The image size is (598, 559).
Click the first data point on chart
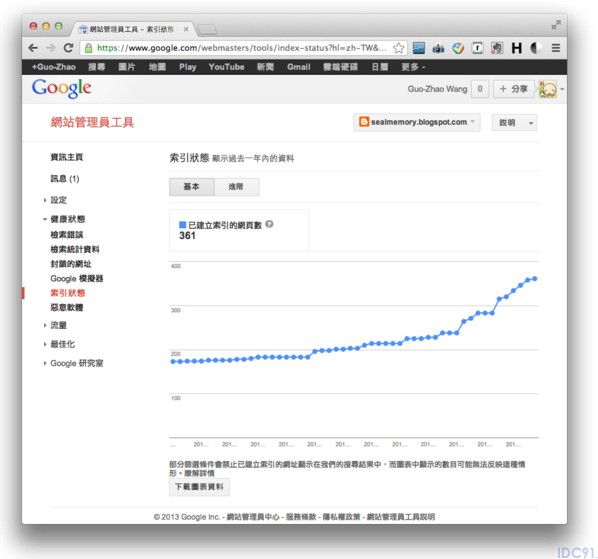pyautogui.click(x=173, y=361)
